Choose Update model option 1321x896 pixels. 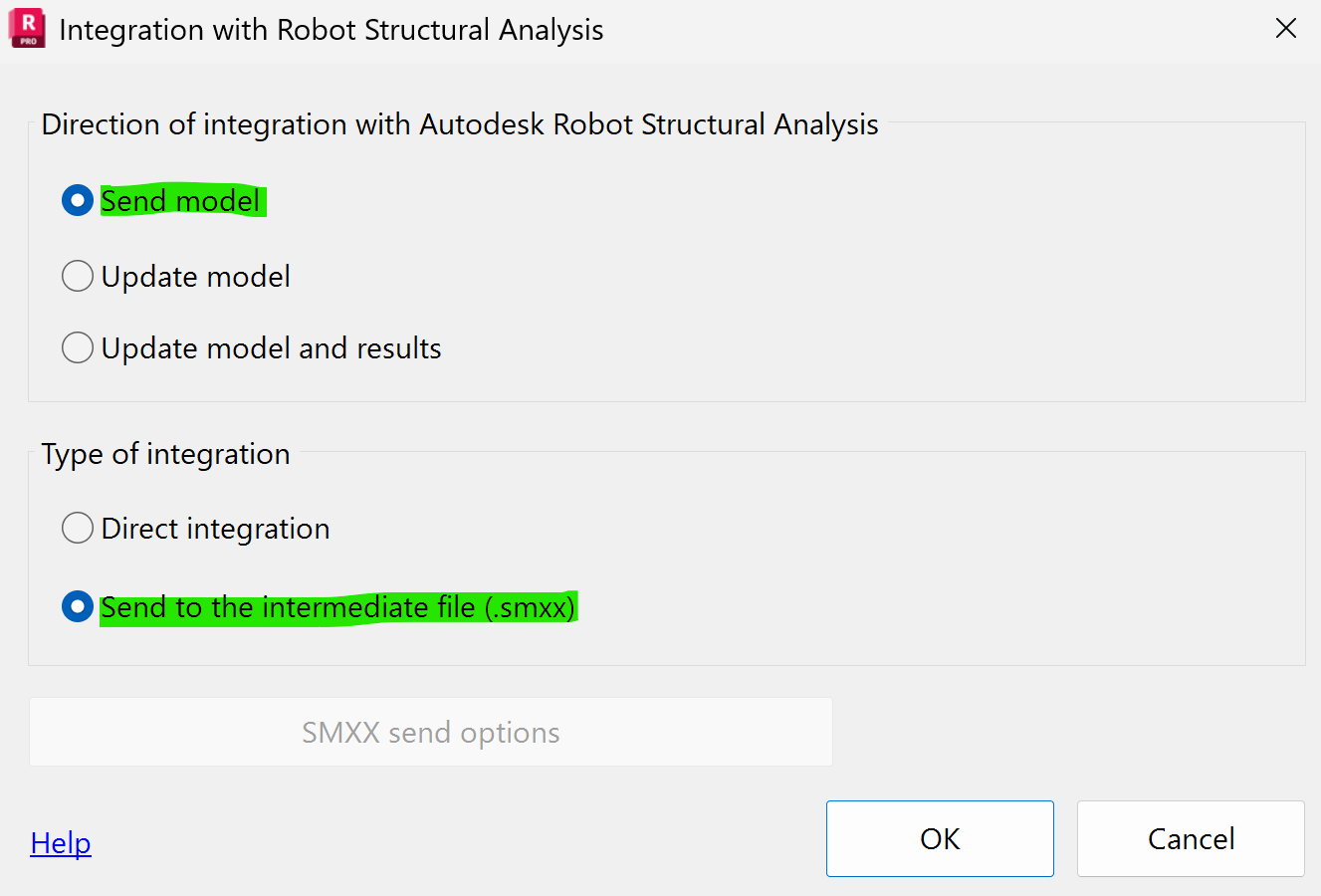pos(77,276)
